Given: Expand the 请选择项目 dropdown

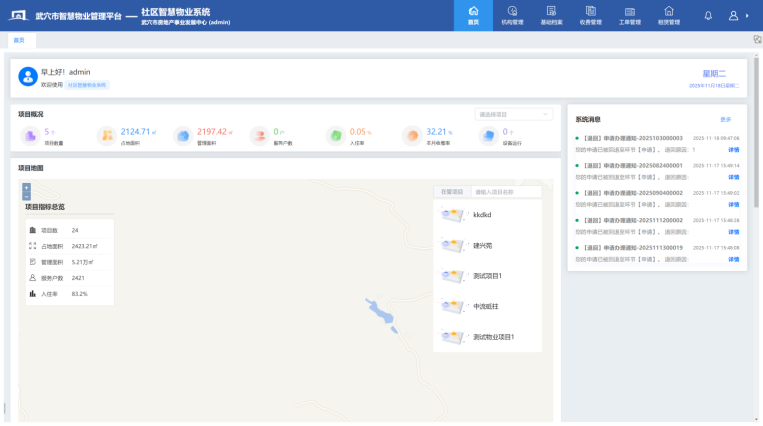Looking at the screenshot, I should [513, 114].
